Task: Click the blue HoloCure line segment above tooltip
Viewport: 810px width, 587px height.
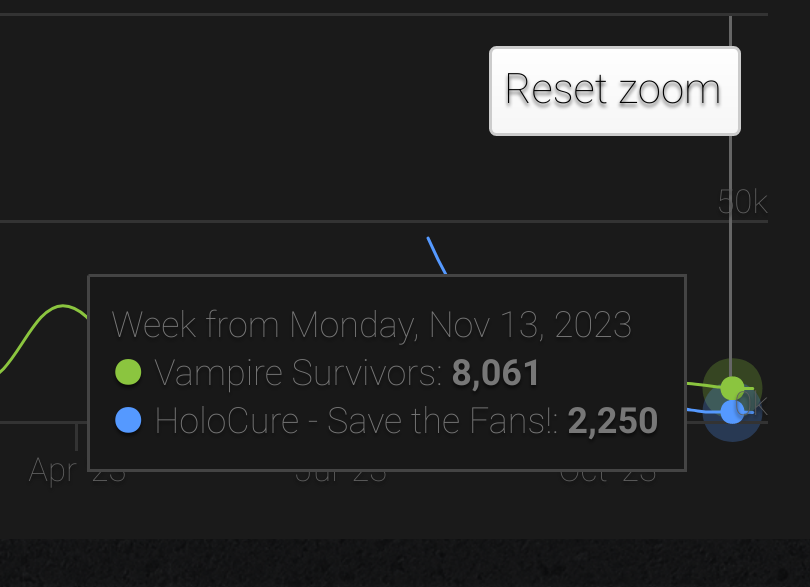Action: (436, 255)
